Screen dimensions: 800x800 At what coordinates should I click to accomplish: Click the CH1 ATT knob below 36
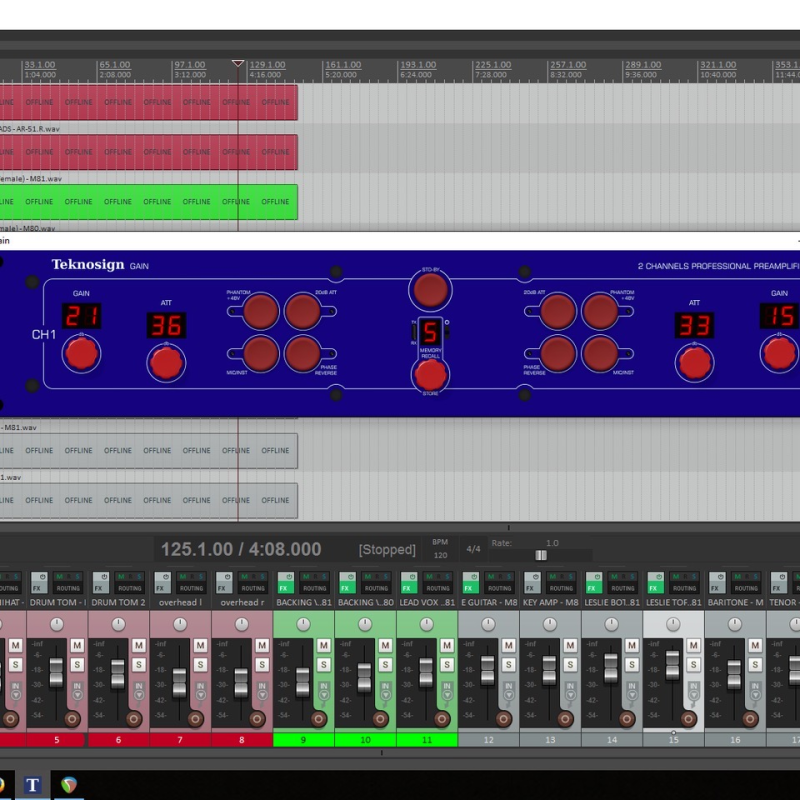(x=166, y=362)
